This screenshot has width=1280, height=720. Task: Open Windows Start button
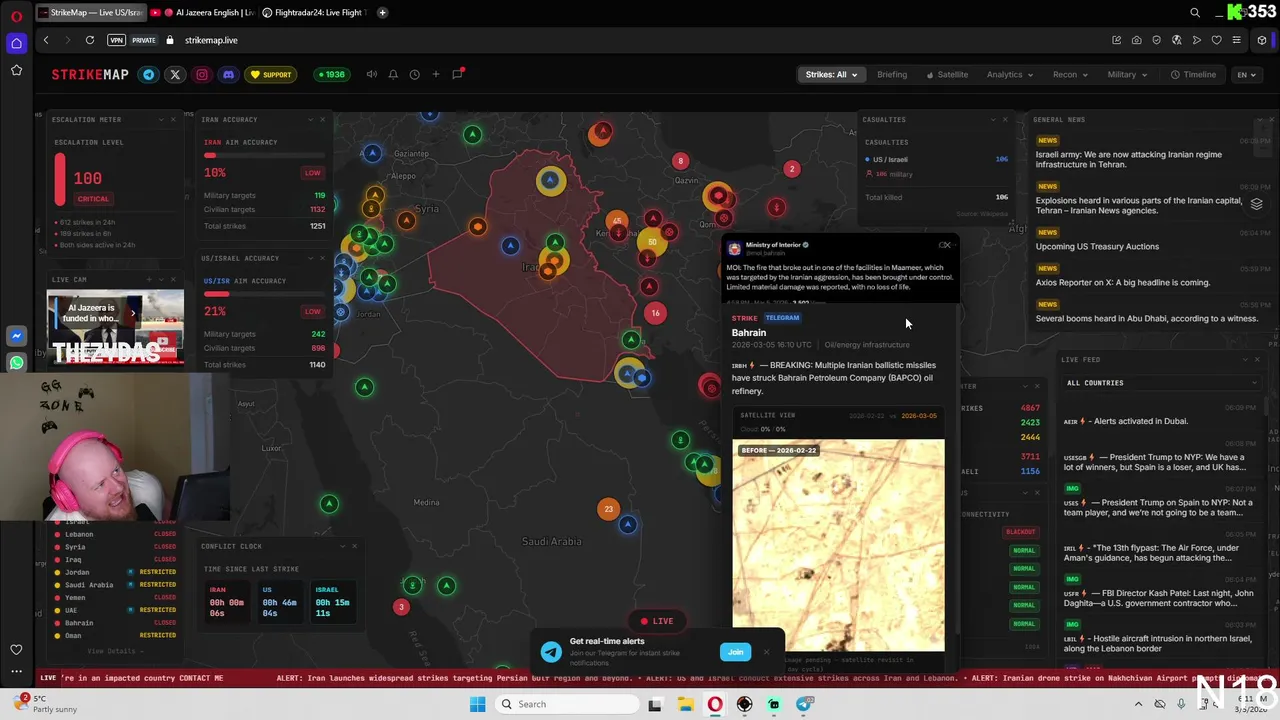tap(478, 704)
